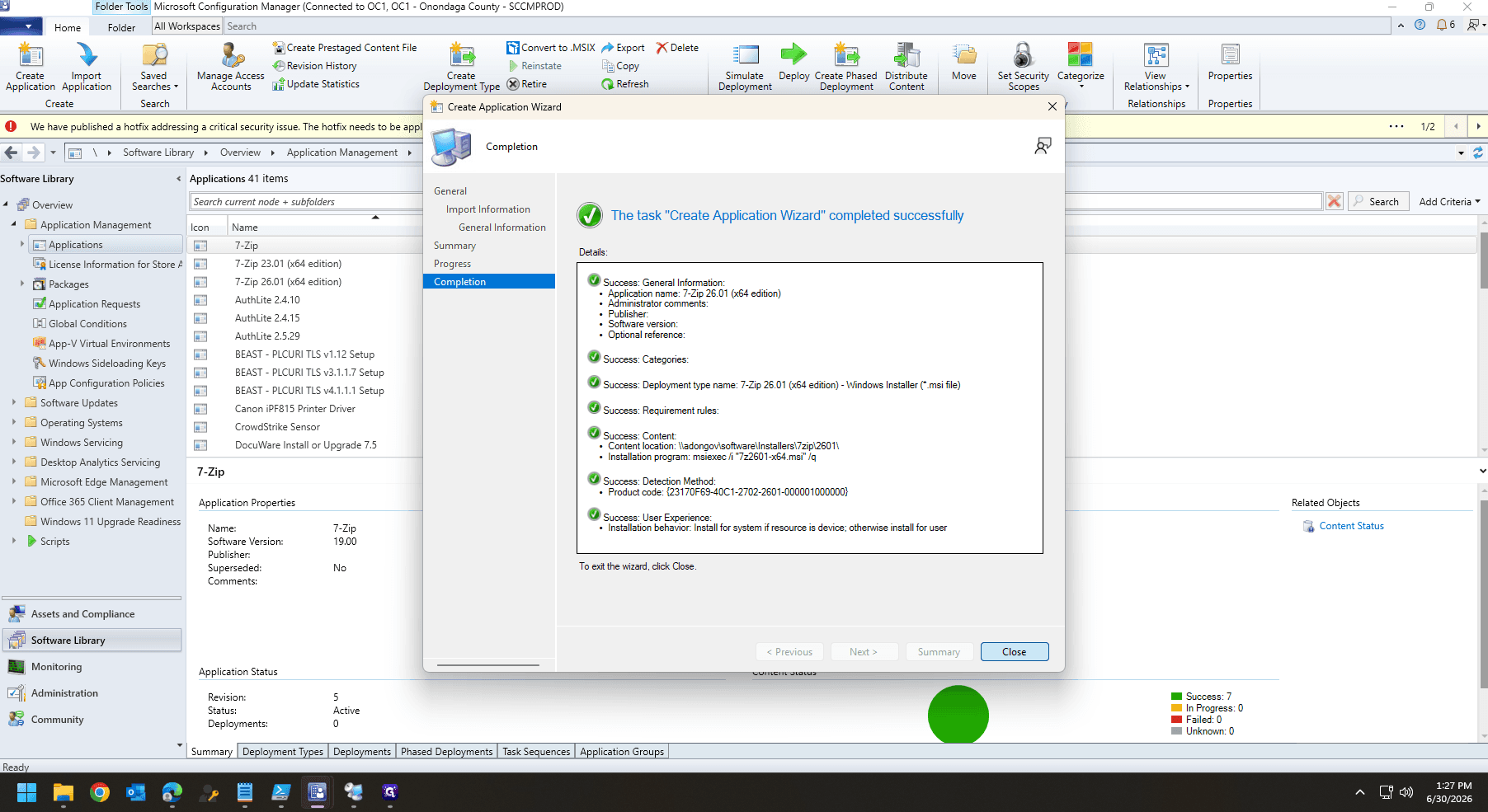Click the Windows Start button
The height and width of the screenshot is (812, 1488).
tap(26, 792)
